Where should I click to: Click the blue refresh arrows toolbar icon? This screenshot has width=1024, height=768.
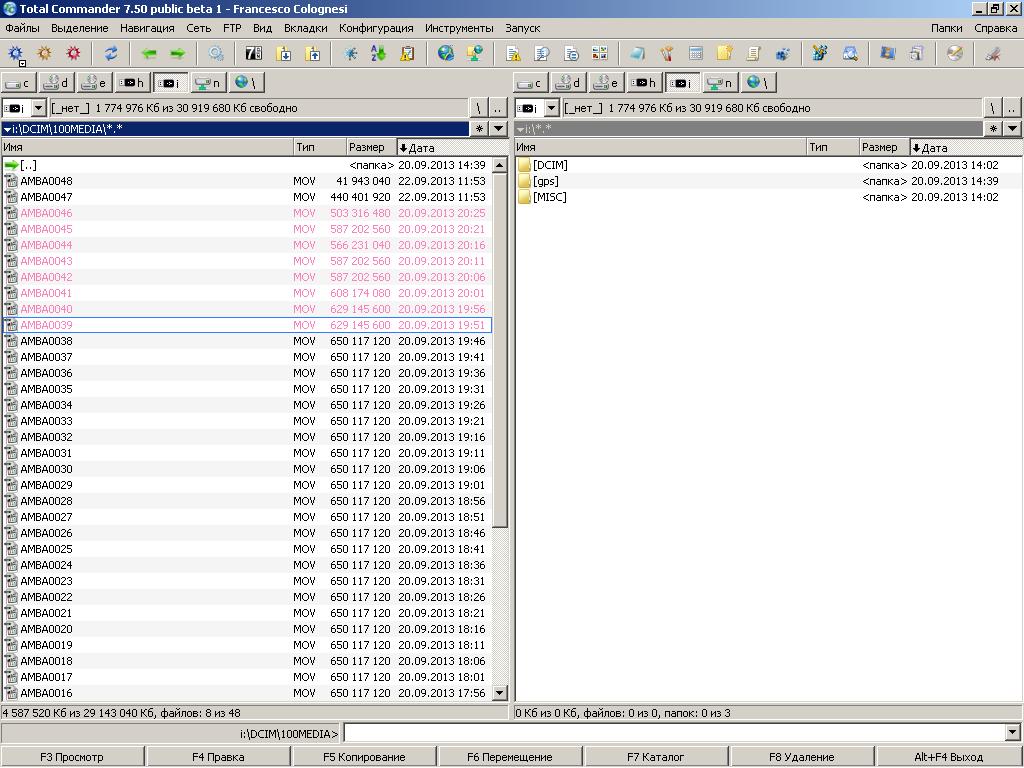coord(111,54)
